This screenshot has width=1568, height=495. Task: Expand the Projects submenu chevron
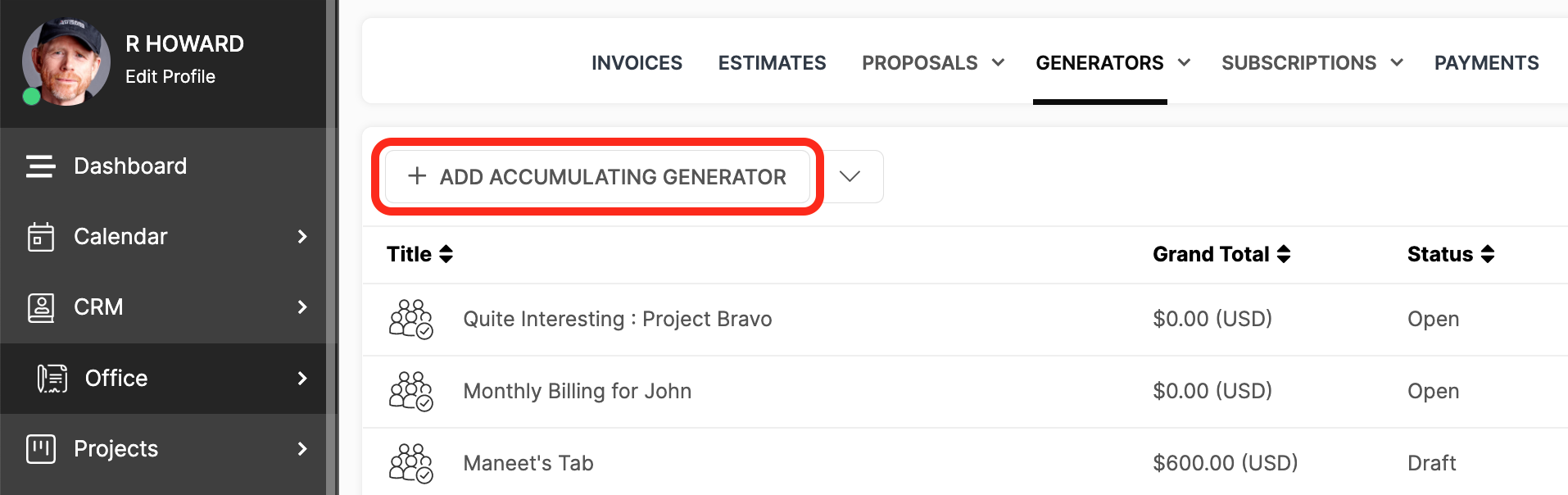[302, 449]
